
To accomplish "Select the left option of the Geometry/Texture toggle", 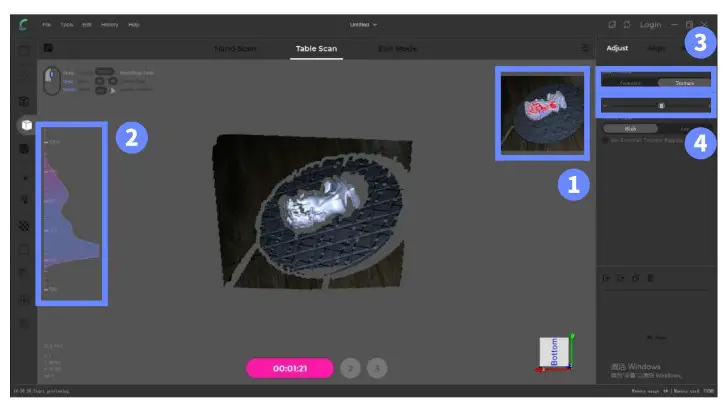I will coord(630,83).
